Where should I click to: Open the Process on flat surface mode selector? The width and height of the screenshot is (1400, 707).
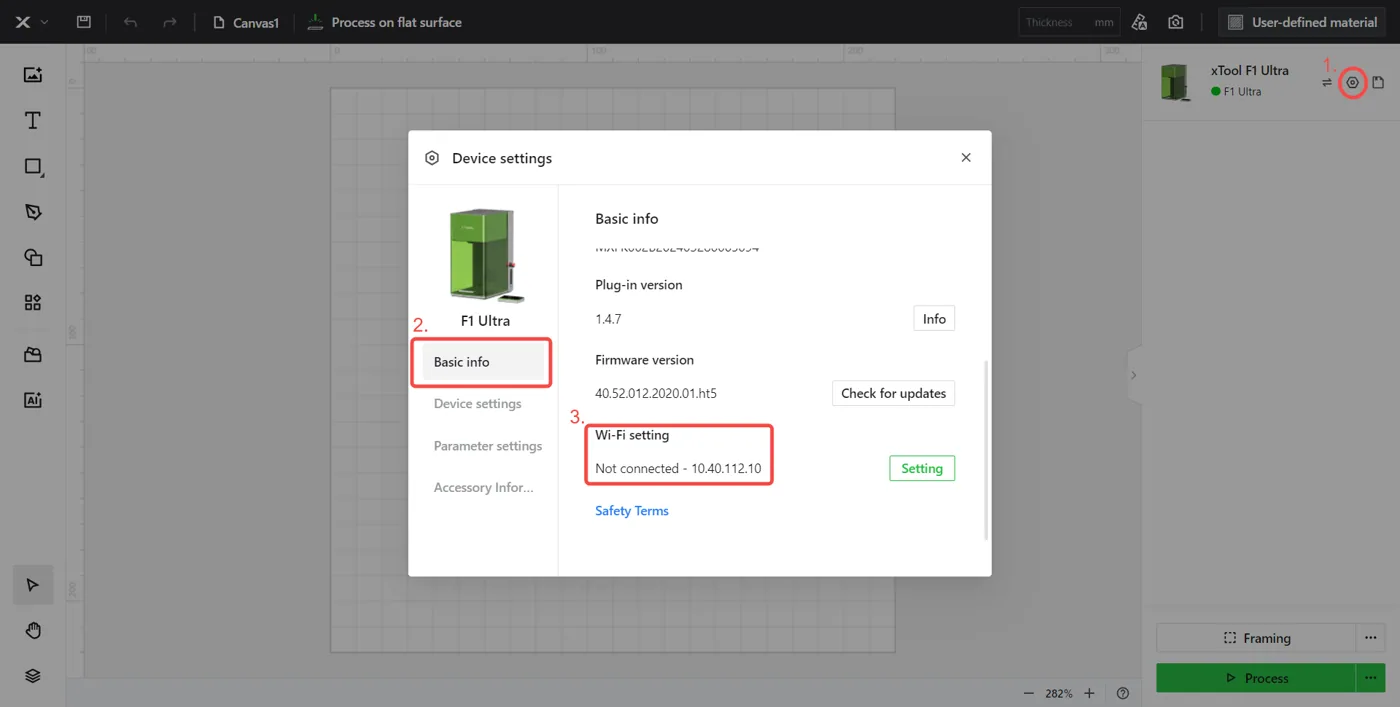tap(384, 22)
